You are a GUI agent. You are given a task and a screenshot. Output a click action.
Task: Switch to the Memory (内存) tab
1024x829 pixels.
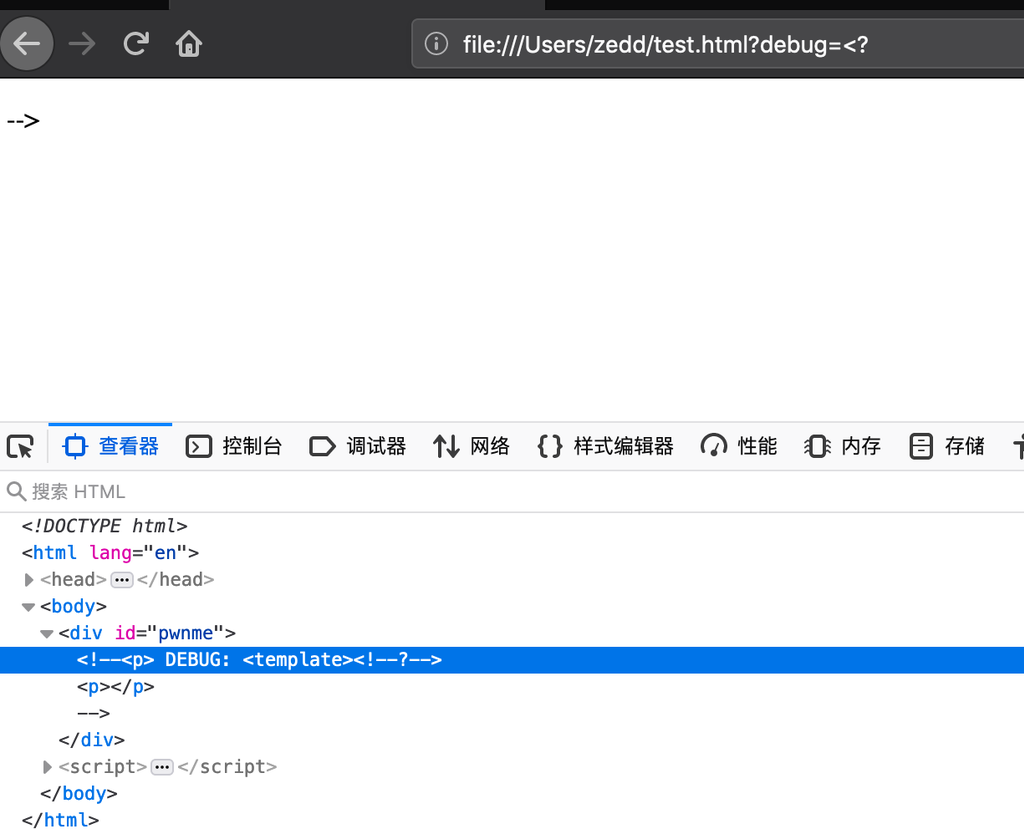click(x=843, y=446)
